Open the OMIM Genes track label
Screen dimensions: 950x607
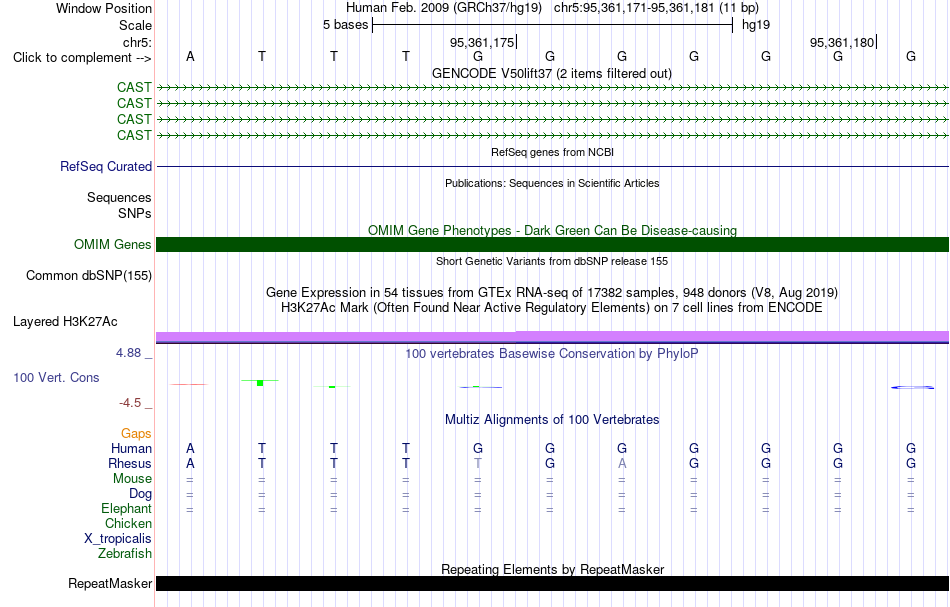tap(113, 244)
